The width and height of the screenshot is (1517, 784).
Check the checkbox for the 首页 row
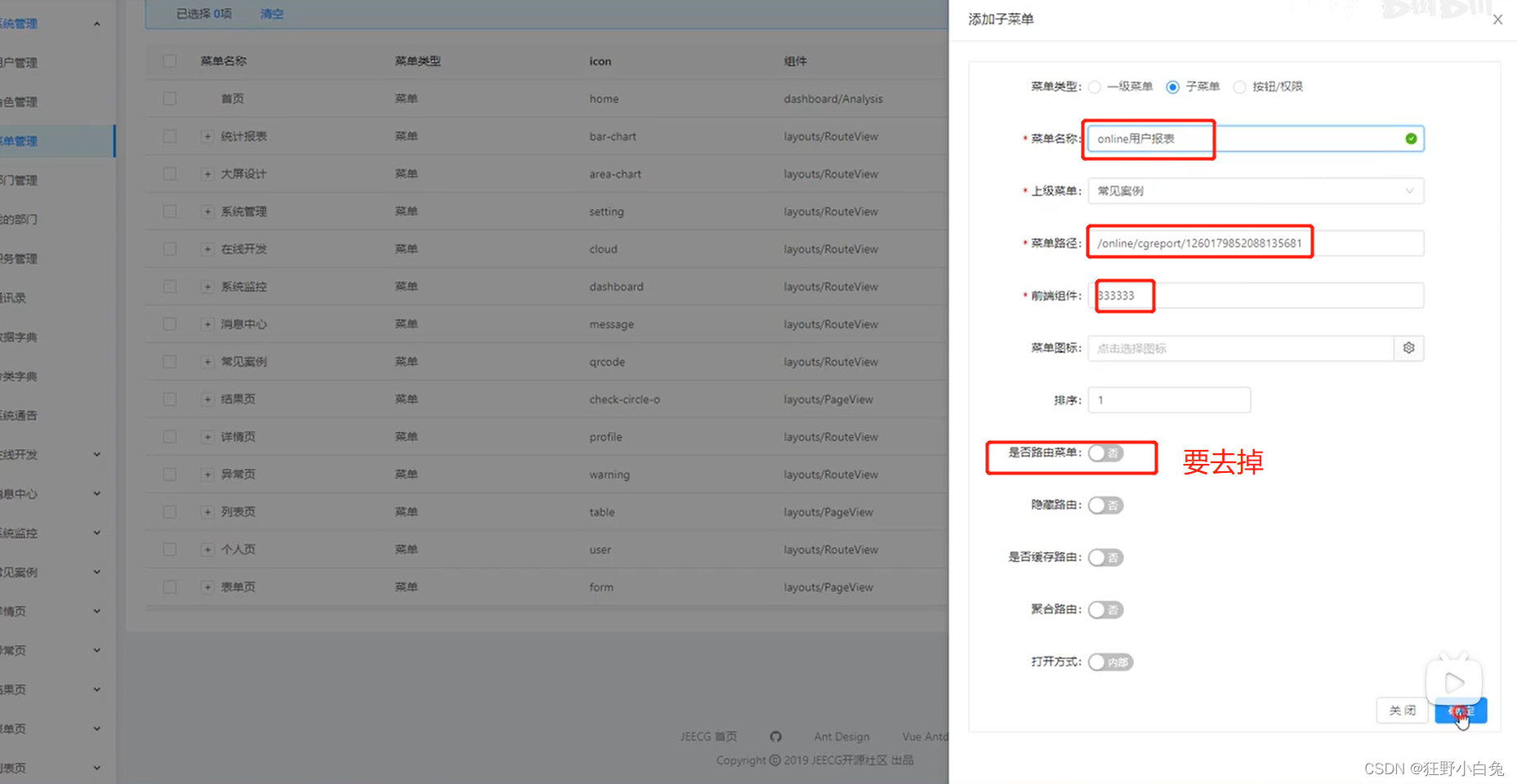(x=169, y=99)
